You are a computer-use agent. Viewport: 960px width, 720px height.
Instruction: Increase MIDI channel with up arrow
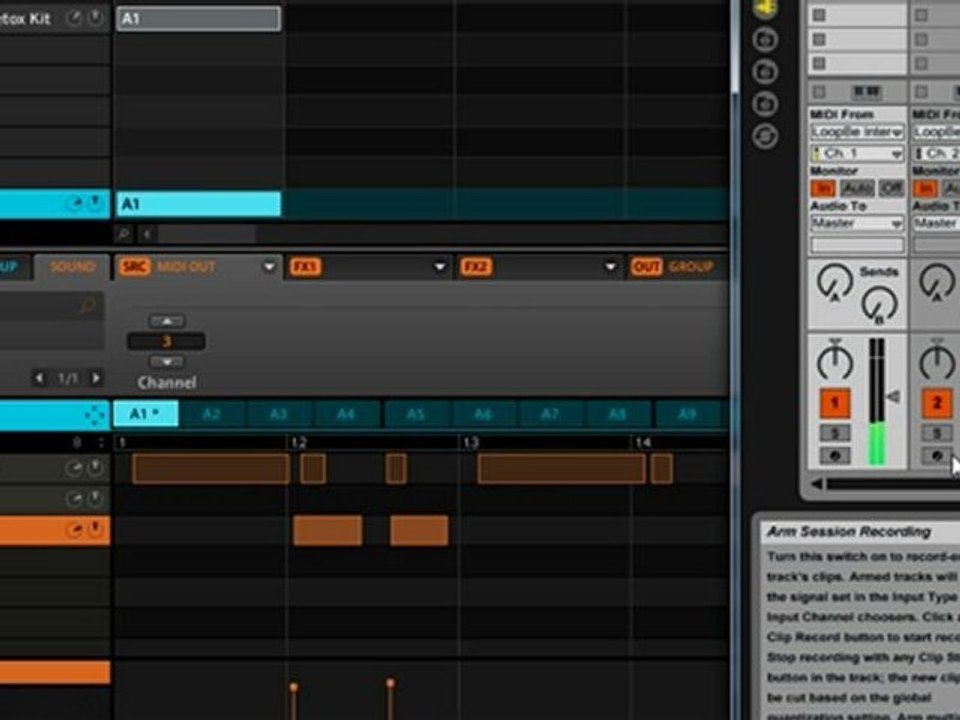coord(167,321)
